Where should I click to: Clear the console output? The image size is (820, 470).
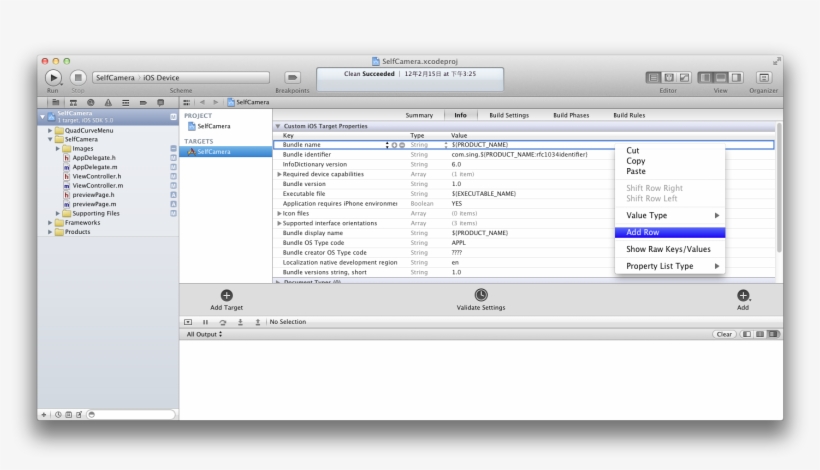724,335
